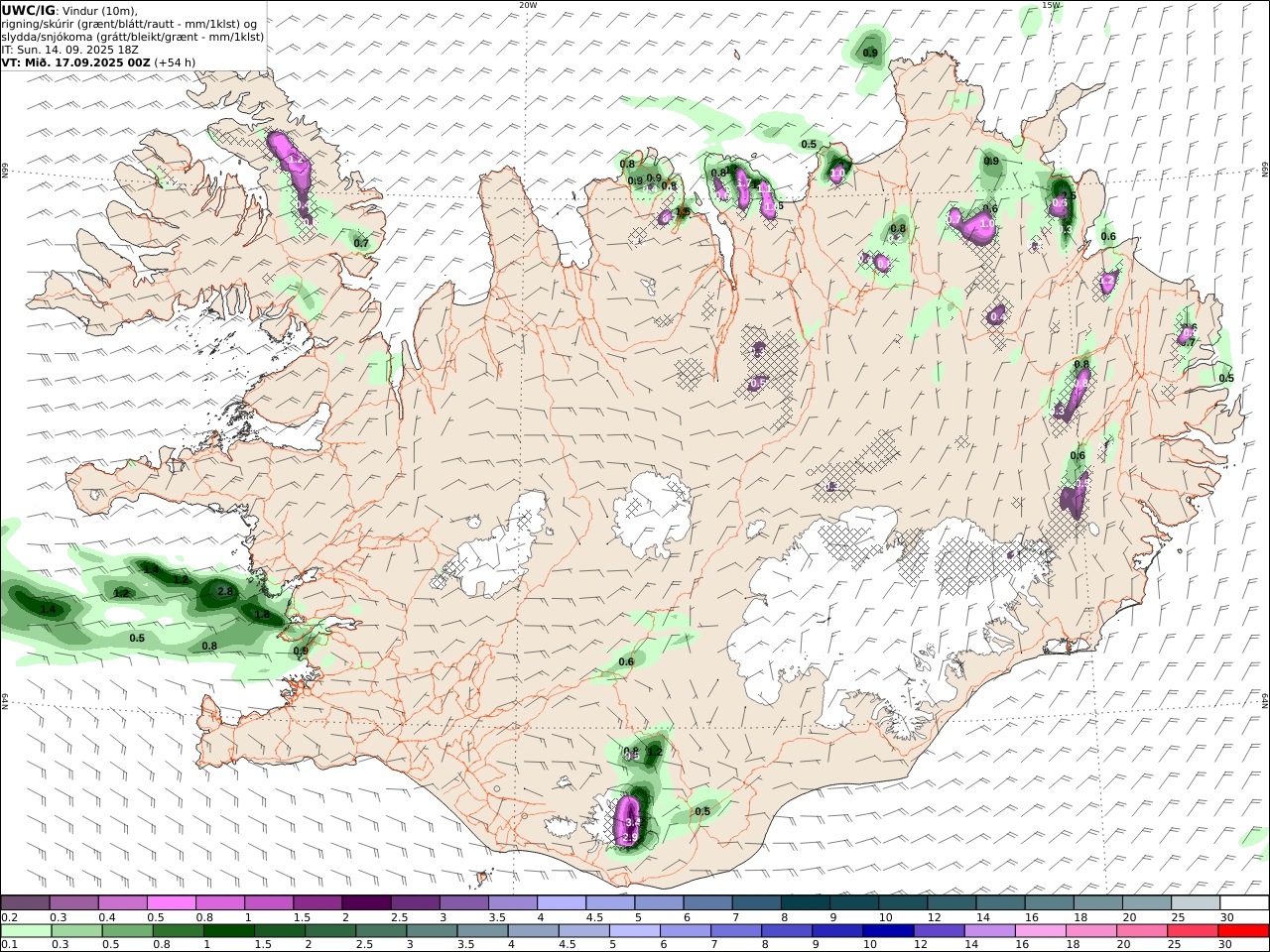Select the light pink swatch labeled 16 in rain legend
The image size is (1270, 952).
(1040, 931)
